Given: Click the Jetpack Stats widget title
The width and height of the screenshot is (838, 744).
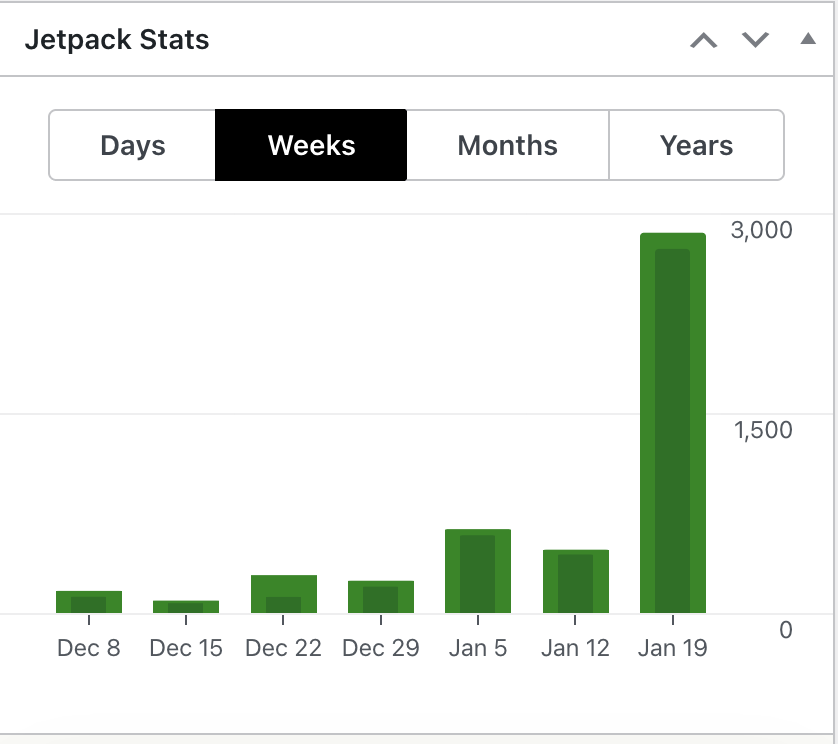Looking at the screenshot, I should pos(117,41).
